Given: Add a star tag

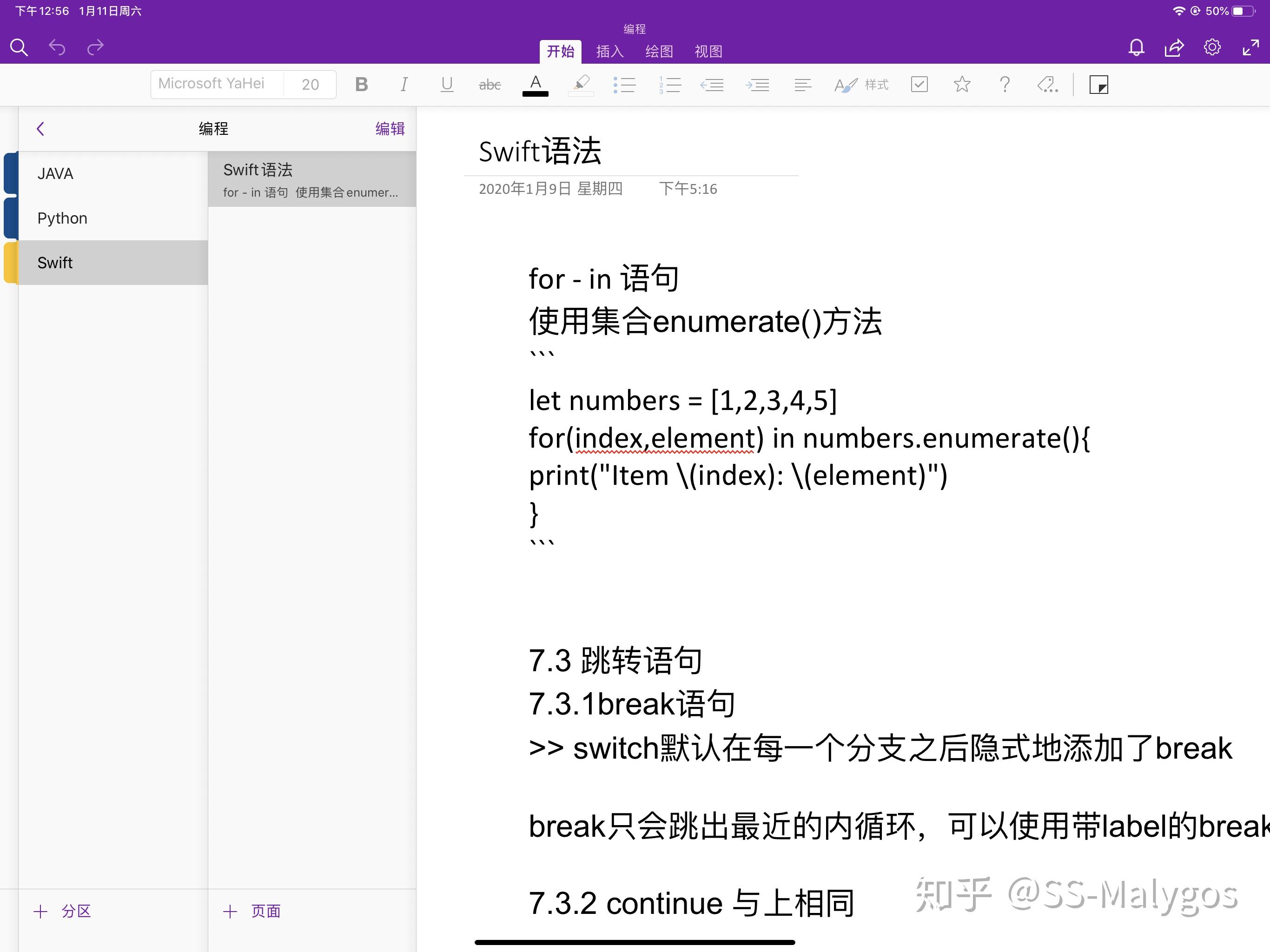Looking at the screenshot, I should pos(962,85).
